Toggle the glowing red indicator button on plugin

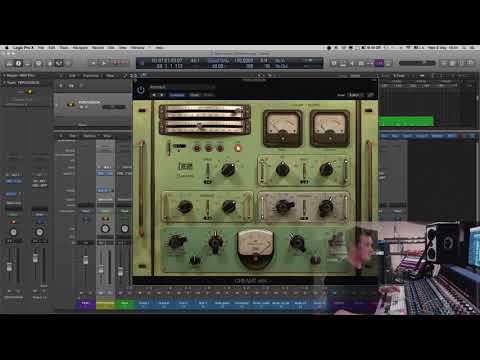click(x=238, y=148)
